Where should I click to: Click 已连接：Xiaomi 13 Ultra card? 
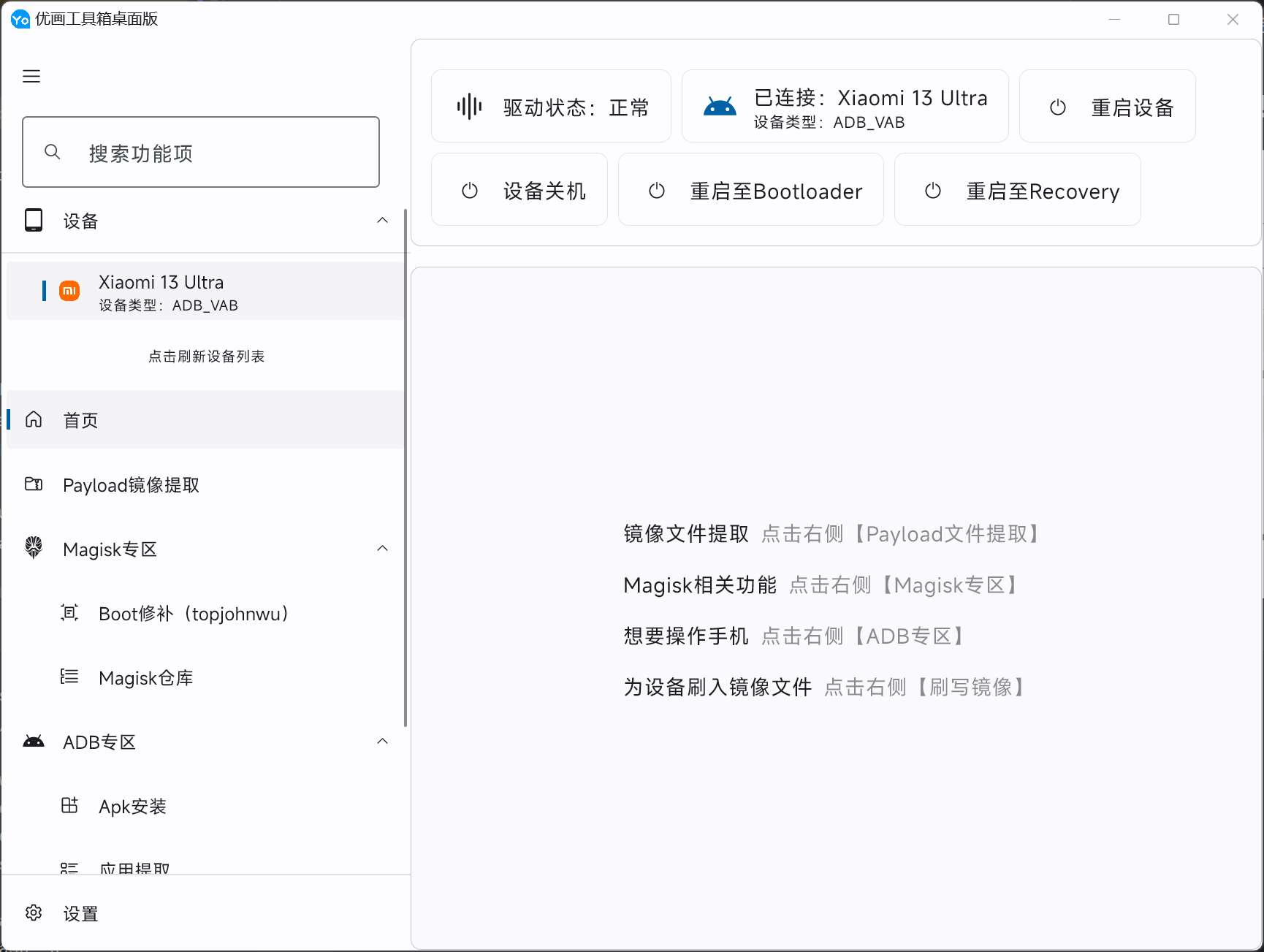845,106
